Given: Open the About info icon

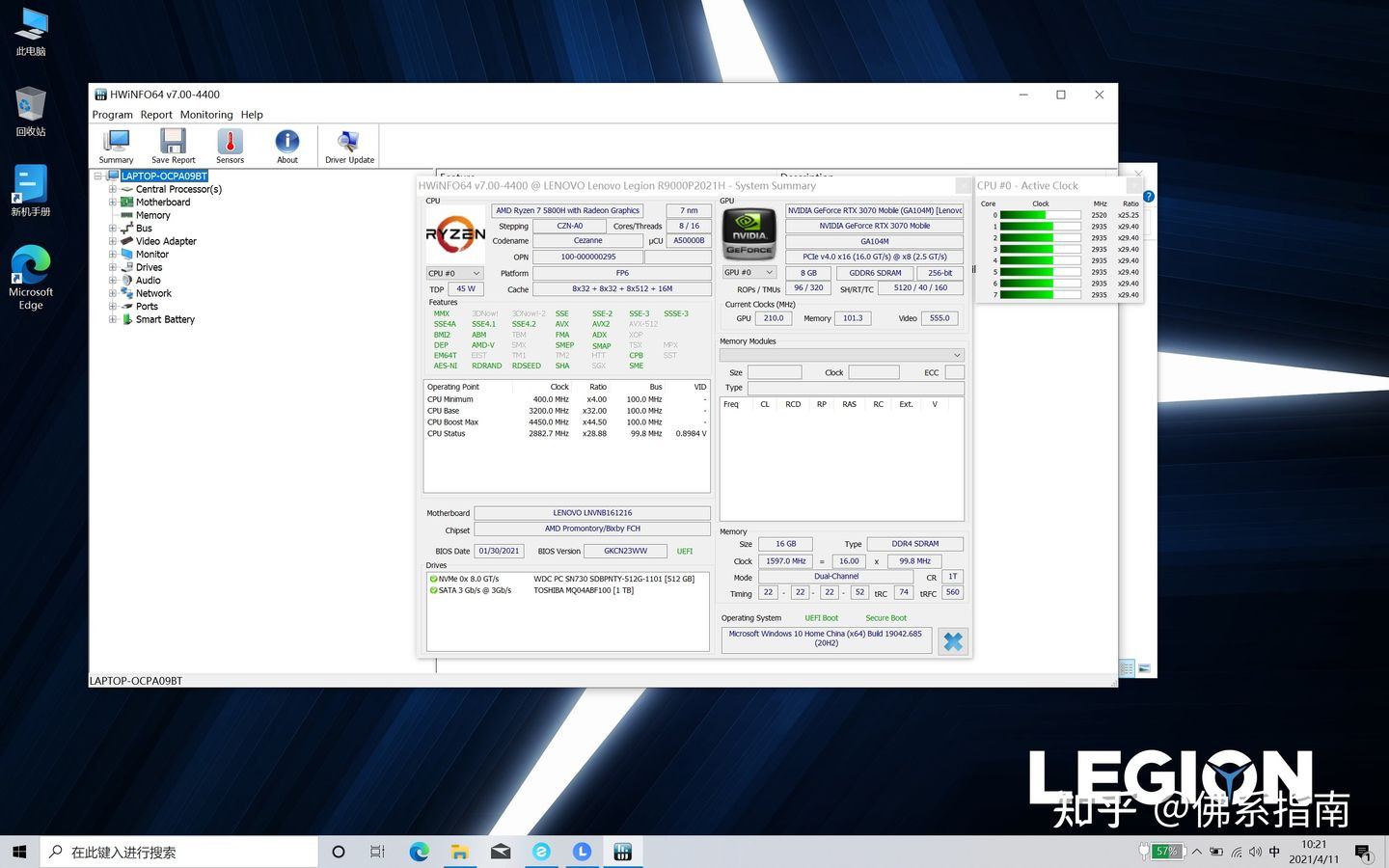Looking at the screenshot, I should click(287, 146).
